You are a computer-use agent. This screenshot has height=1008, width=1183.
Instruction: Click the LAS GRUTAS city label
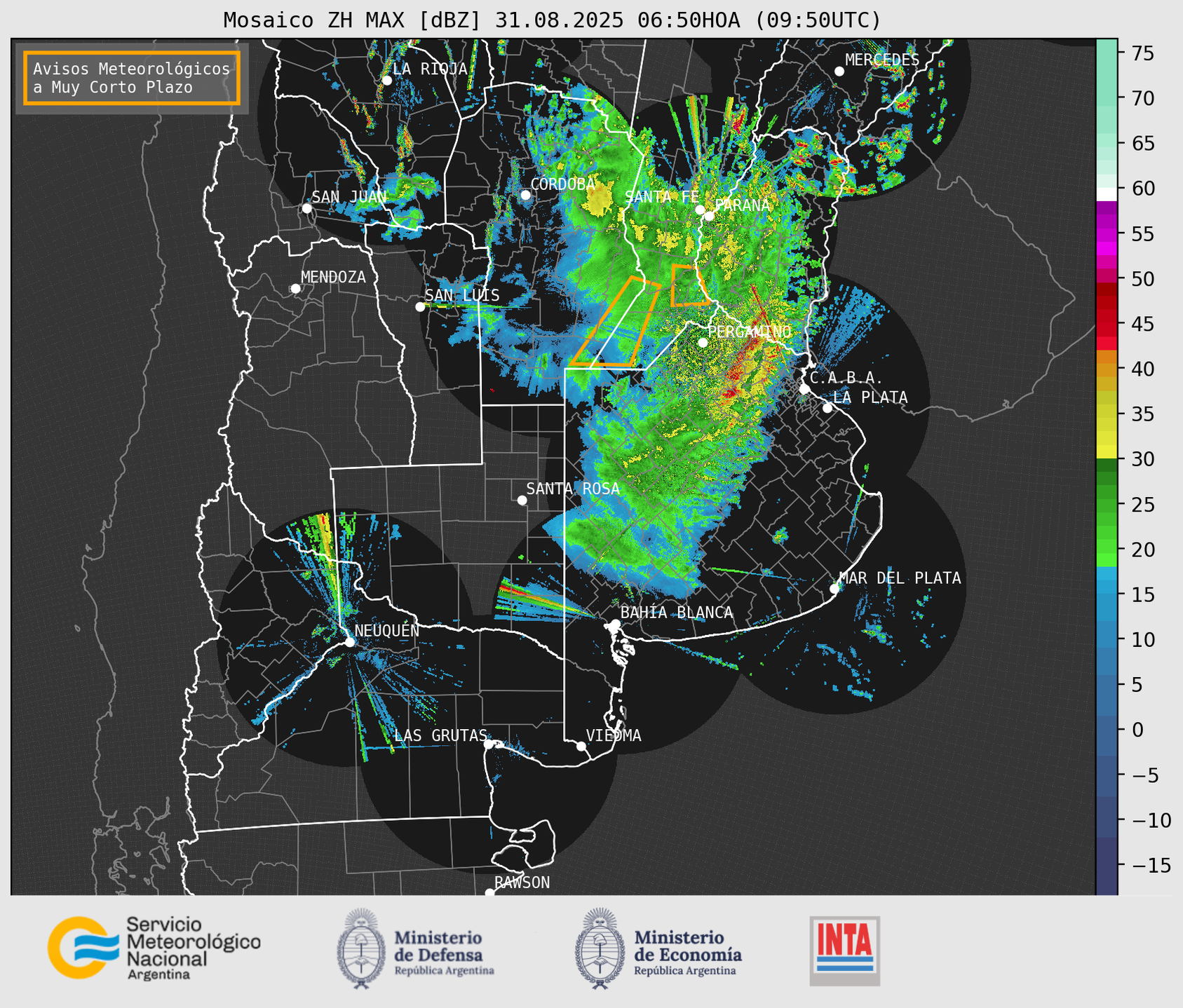440,735
